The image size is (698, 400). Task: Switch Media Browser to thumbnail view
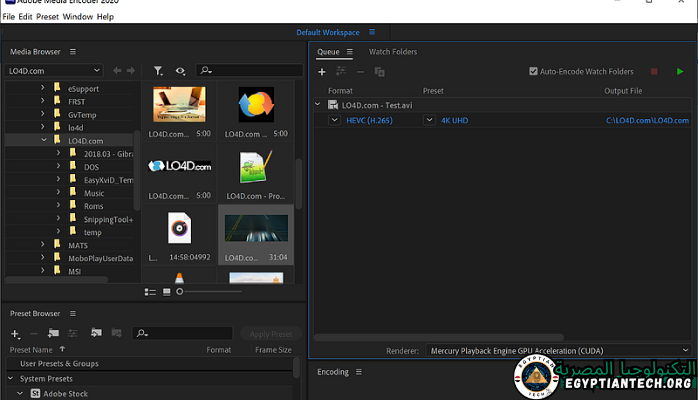[x=166, y=291]
